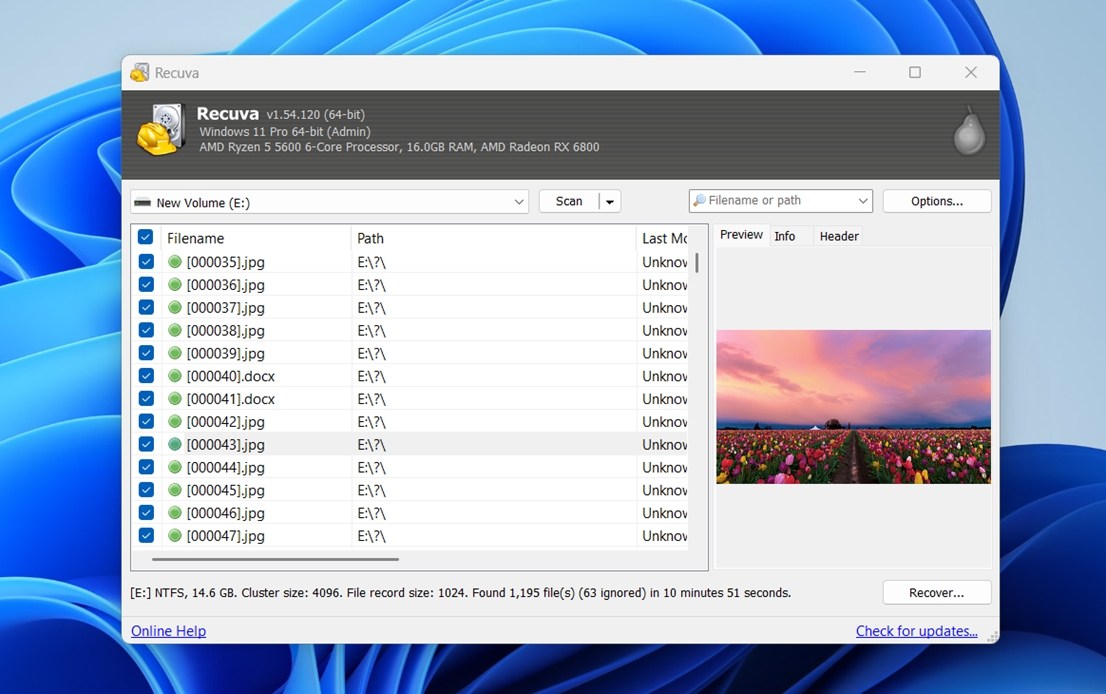Click the green status dot for [000040].docx

(x=175, y=377)
